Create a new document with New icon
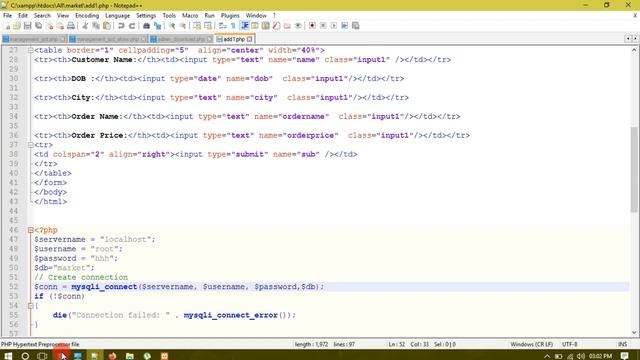640x360 pixels. click(7, 26)
